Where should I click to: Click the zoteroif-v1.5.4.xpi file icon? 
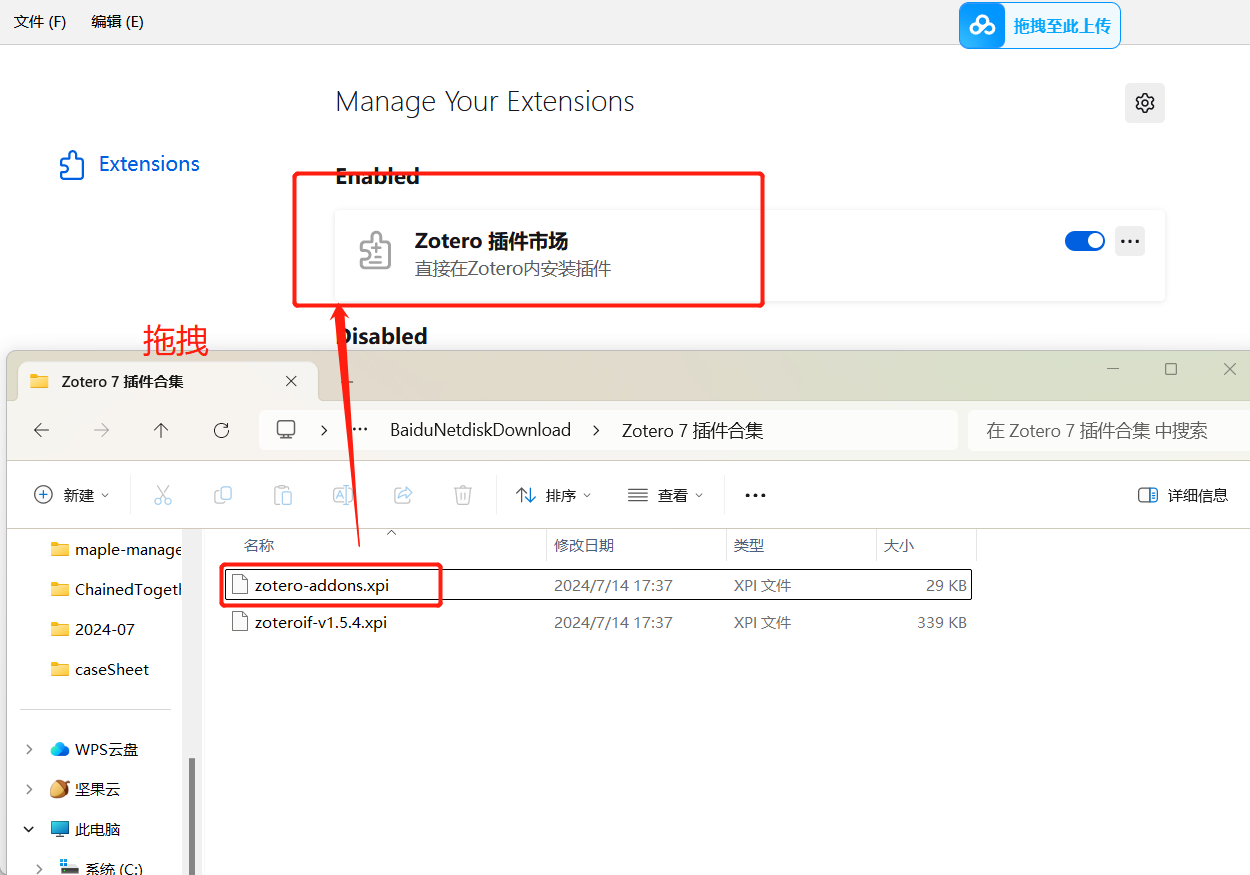click(x=239, y=622)
